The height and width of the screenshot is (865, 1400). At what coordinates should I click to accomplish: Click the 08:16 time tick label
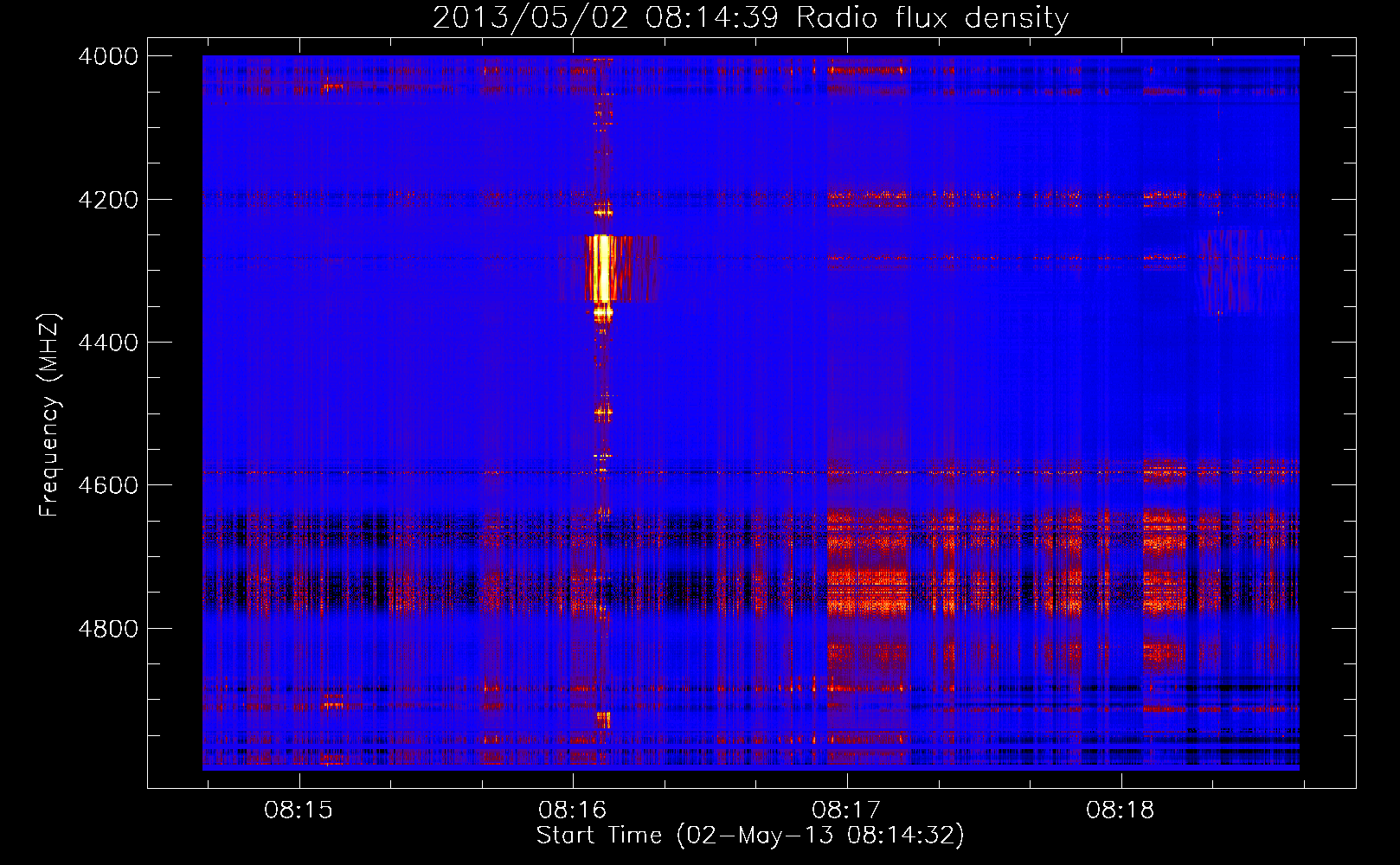coord(572,811)
